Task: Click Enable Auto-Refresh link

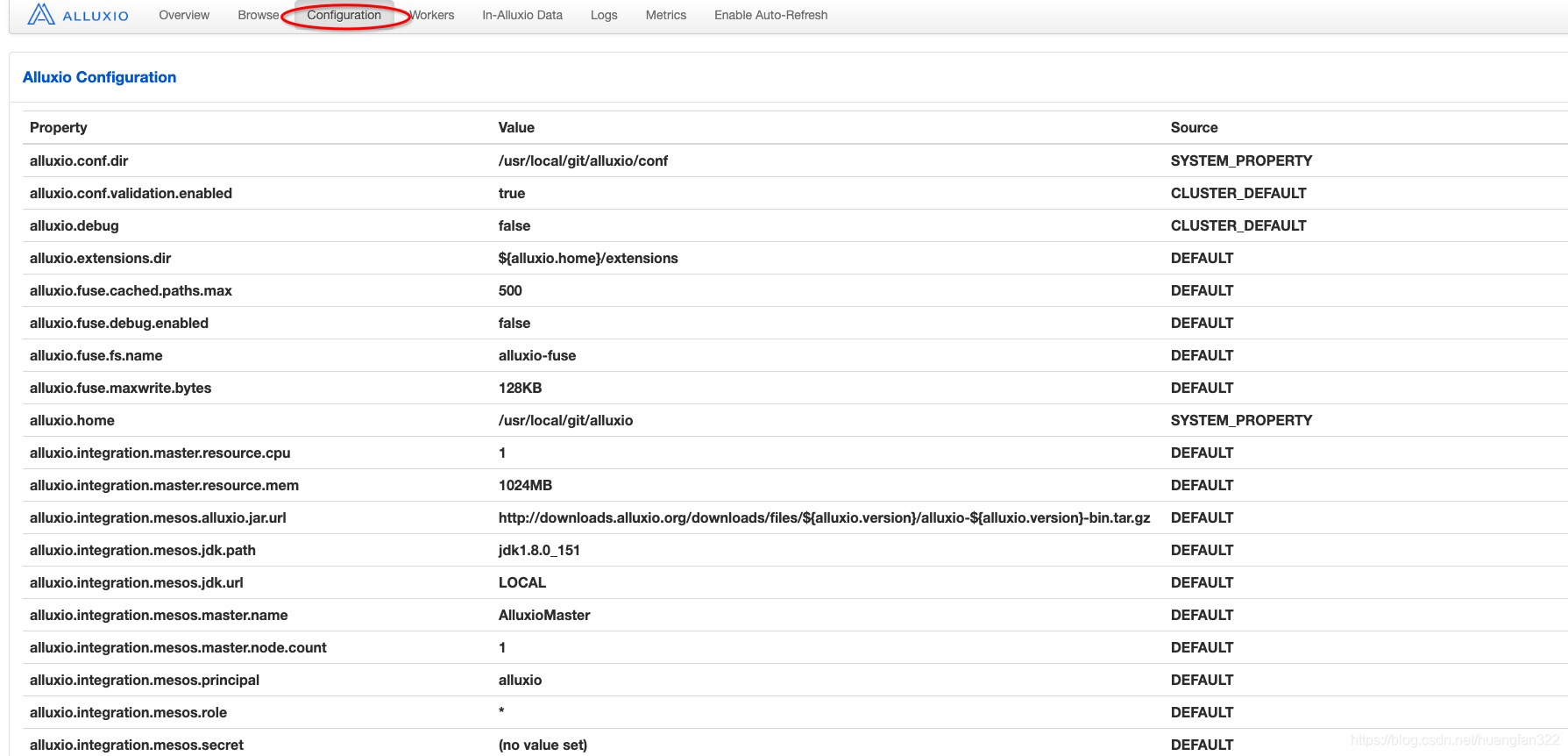Action: (x=770, y=15)
